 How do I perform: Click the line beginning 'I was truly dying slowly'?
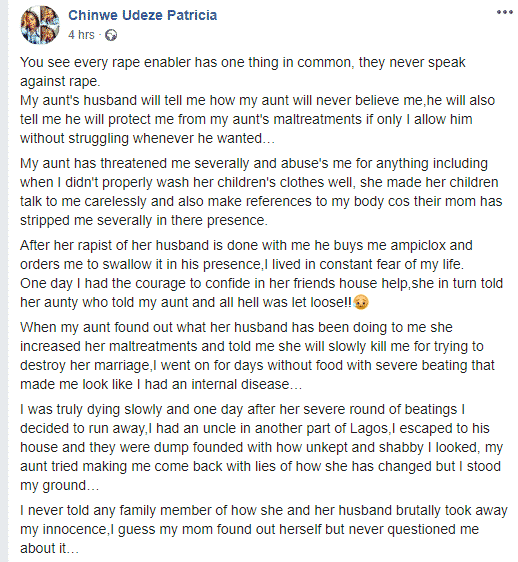coord(242,409)
